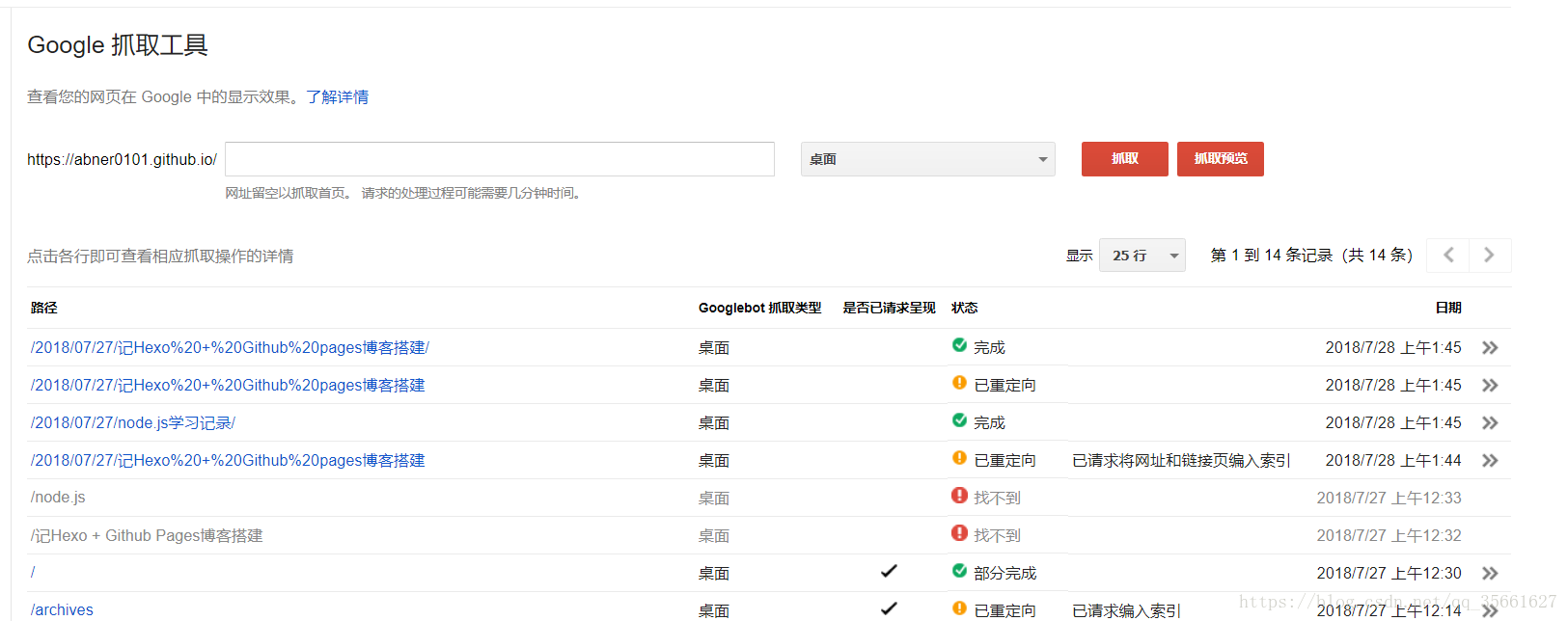Click red 找不到 icon in 记Hexo + Github Pages row

[959, 533]
